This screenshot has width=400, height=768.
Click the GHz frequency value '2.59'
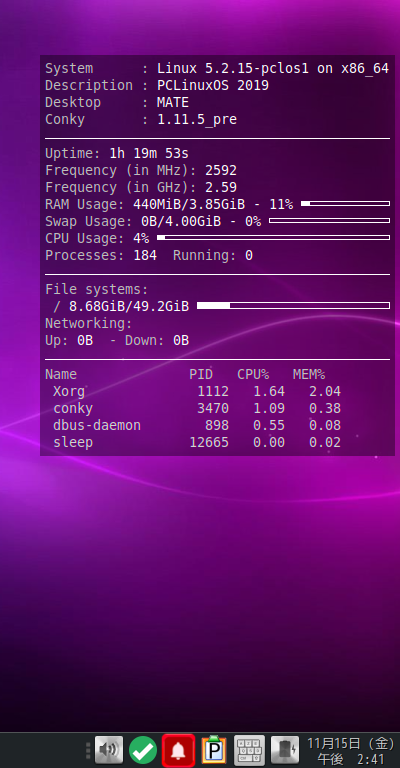click(221, 188)
